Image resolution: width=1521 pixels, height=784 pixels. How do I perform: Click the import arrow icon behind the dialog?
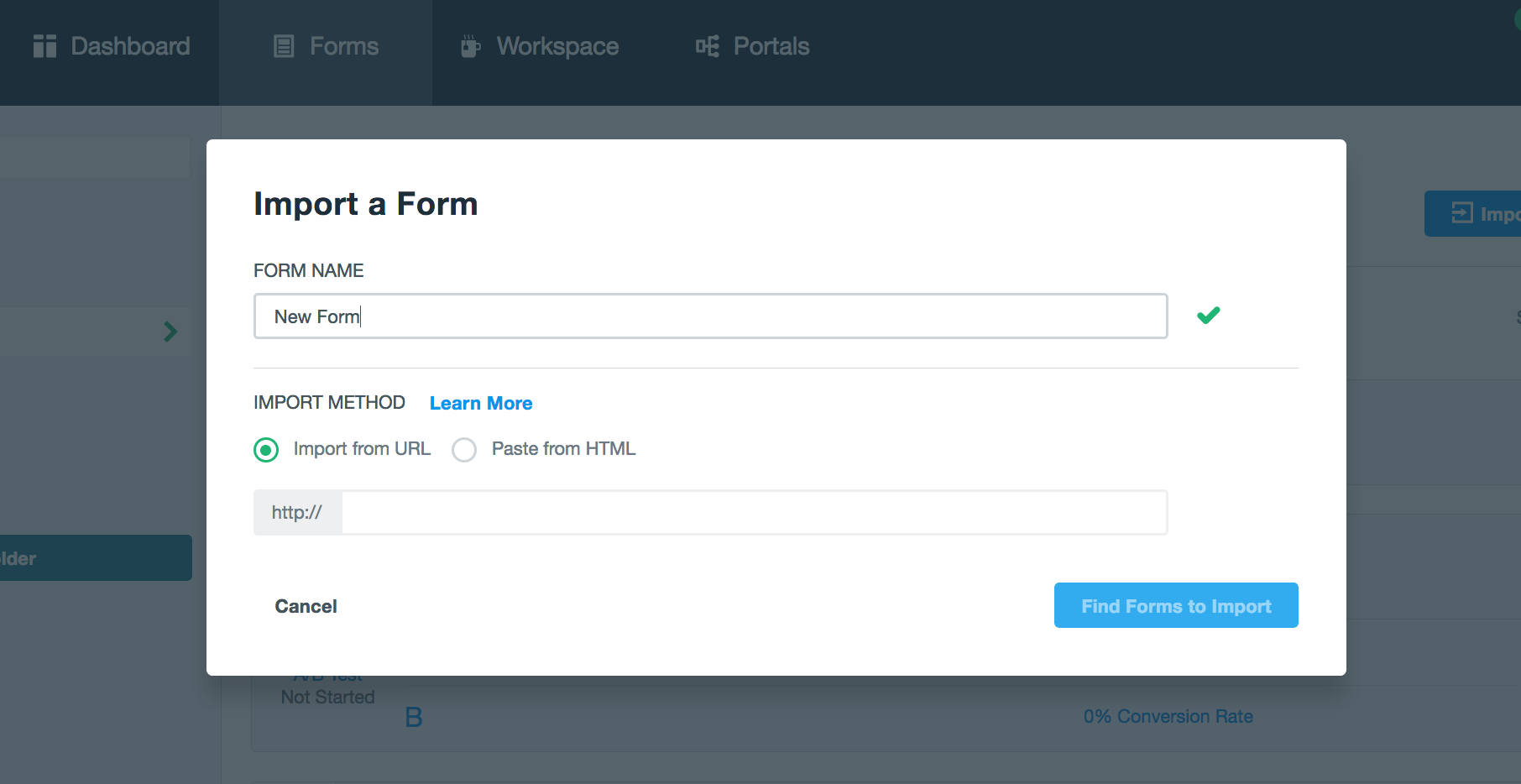pyautogui.click(x=1462, y=213)
